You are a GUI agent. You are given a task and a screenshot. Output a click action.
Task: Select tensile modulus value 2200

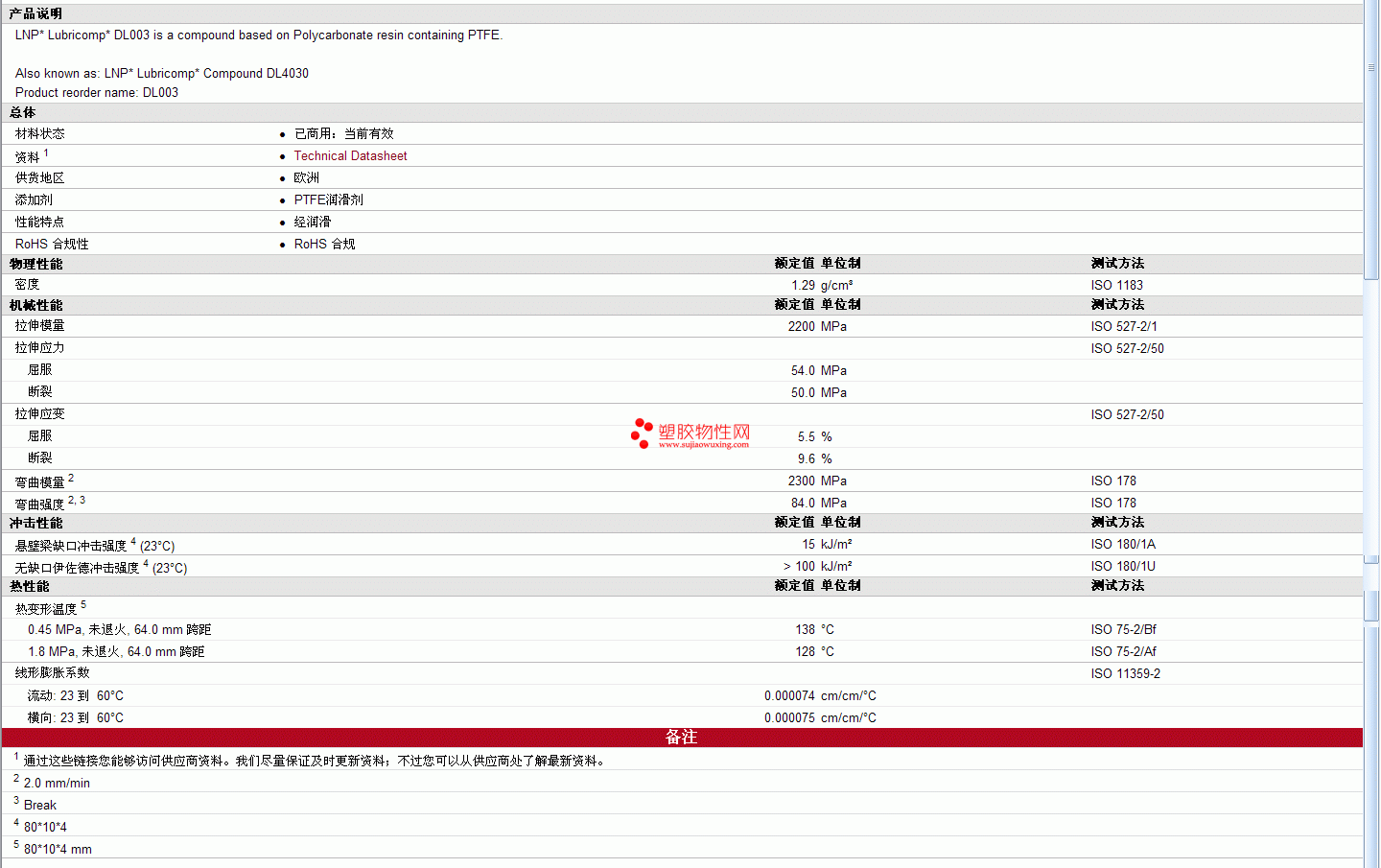(x=801, y=326)
